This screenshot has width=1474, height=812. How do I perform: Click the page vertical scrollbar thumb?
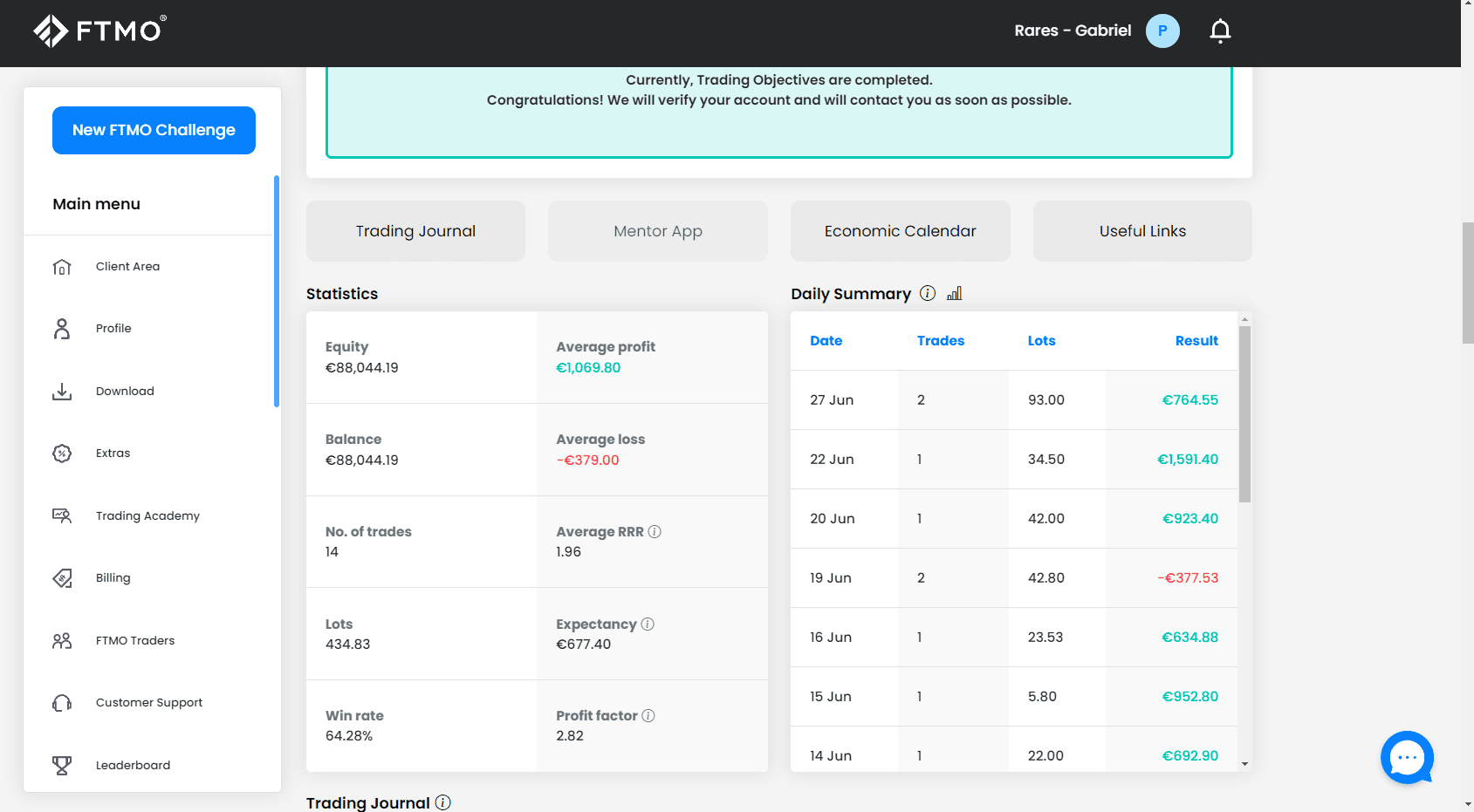pos(1468,283)
